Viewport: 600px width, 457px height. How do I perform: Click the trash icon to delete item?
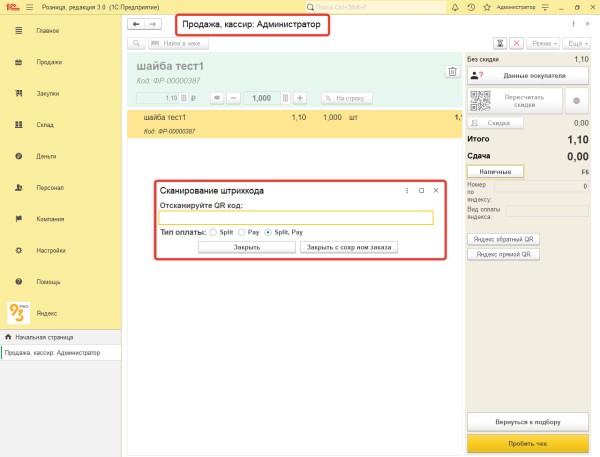(x=452, y=72)
